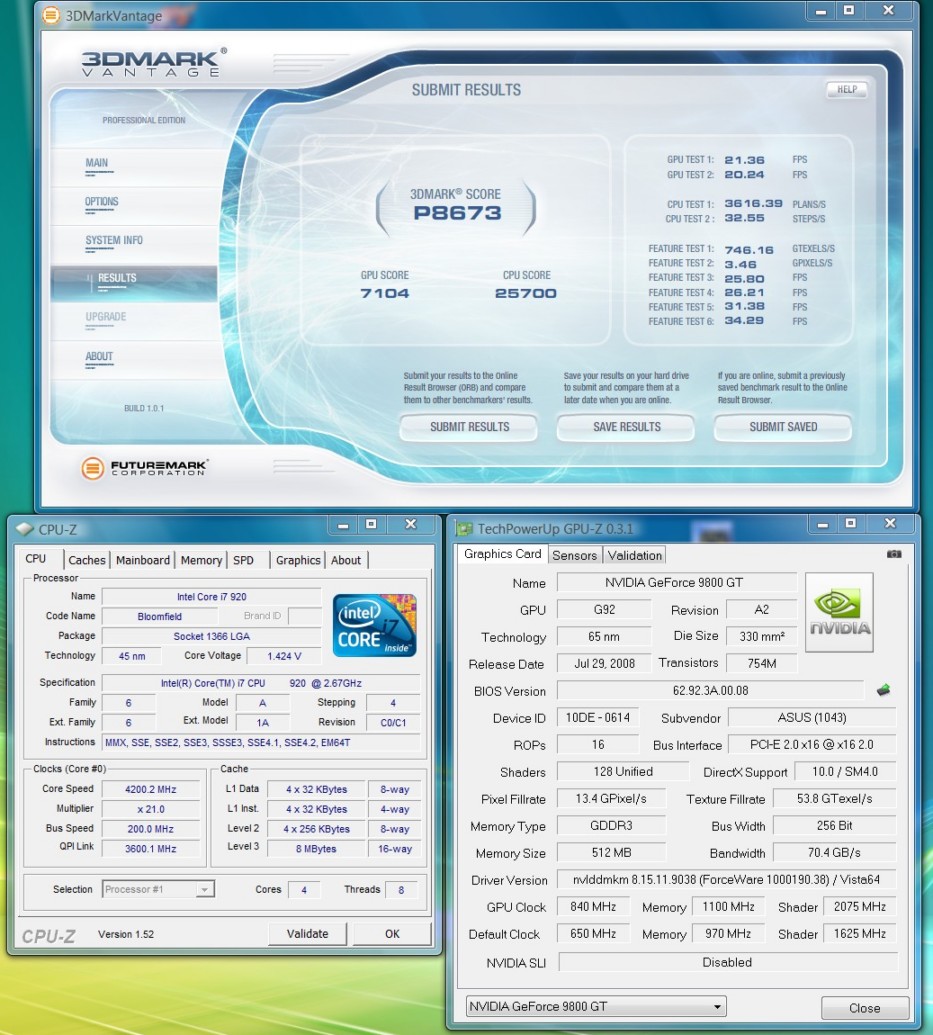Image resolution: width=933 pixels, height=1035 pixels.
Task: Click the Core Voltage value 1.424 V
Action: click(x=284, y=656)
